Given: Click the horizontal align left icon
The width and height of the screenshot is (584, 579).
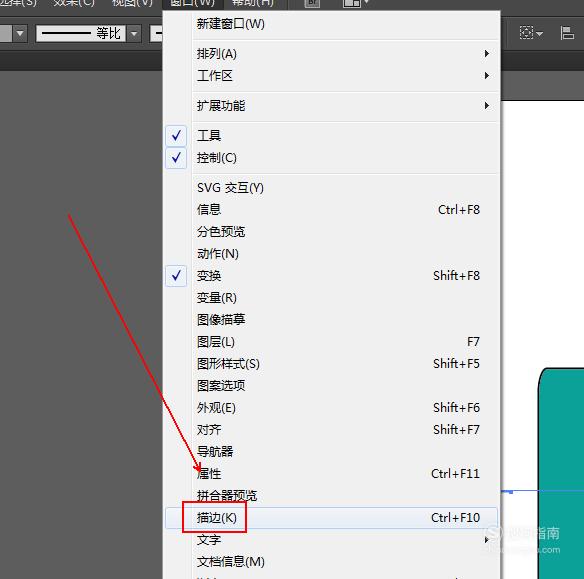Looking at the screenshot, I should [567, 33].
